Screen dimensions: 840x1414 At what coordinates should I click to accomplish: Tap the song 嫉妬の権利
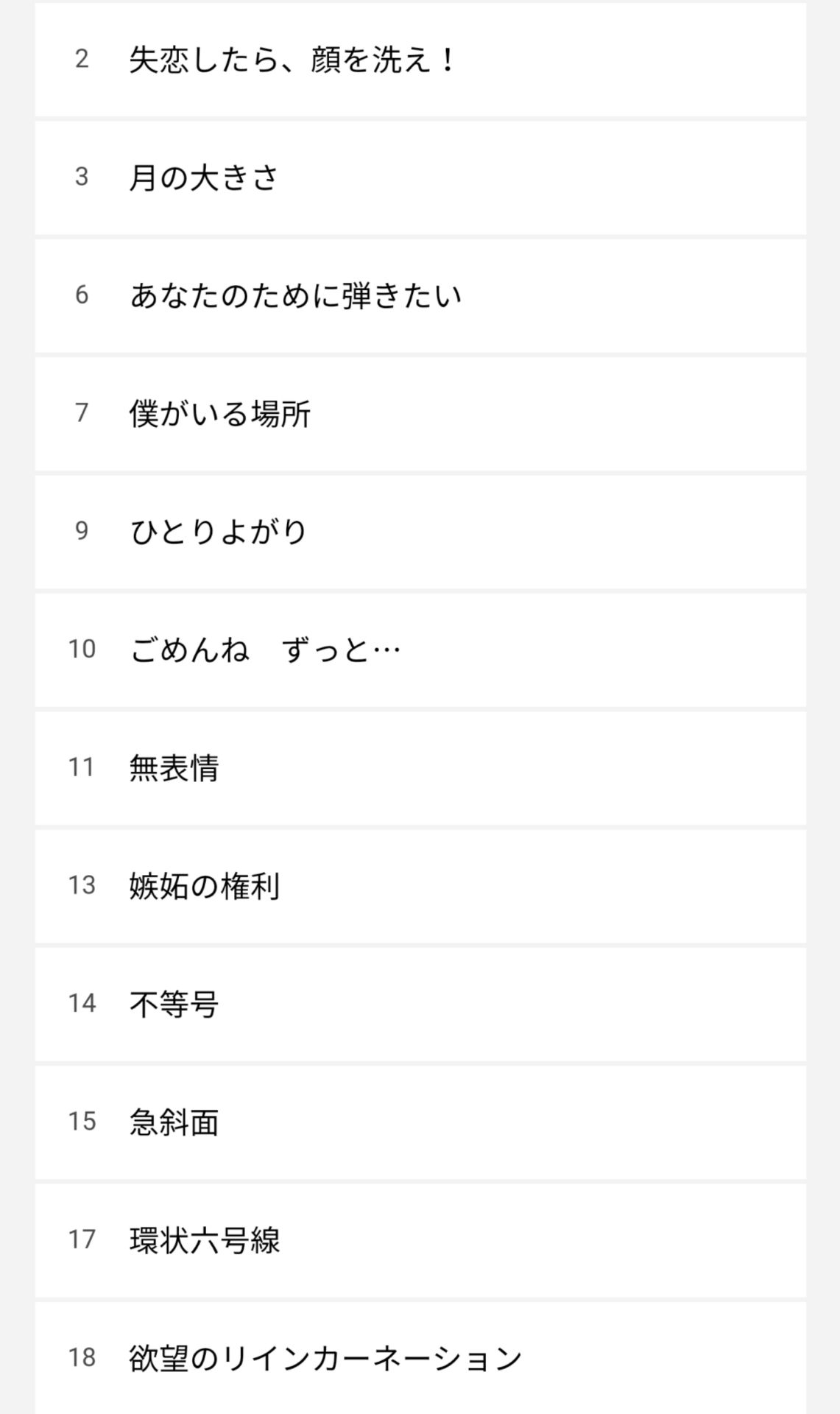click(205, 885)
